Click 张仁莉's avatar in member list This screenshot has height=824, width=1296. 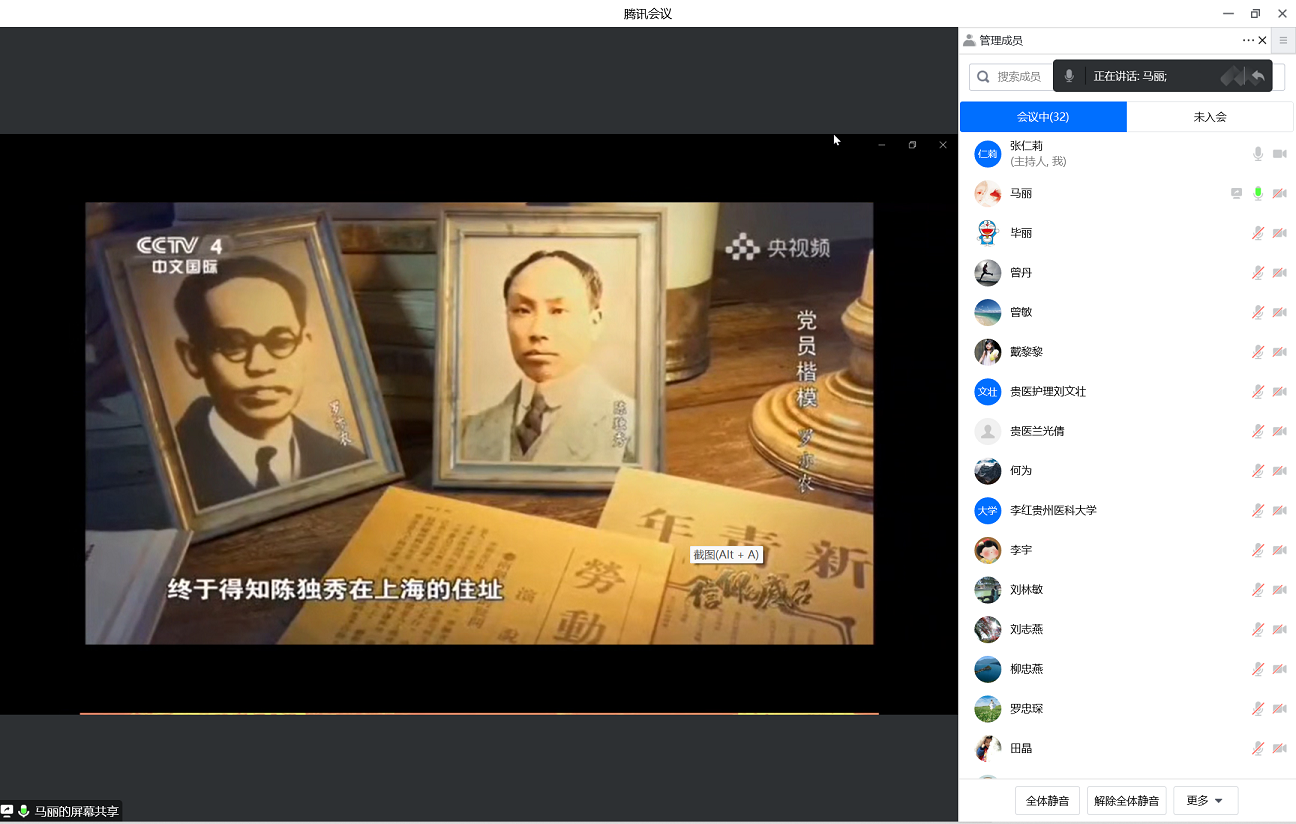click(x=987, y=154)
